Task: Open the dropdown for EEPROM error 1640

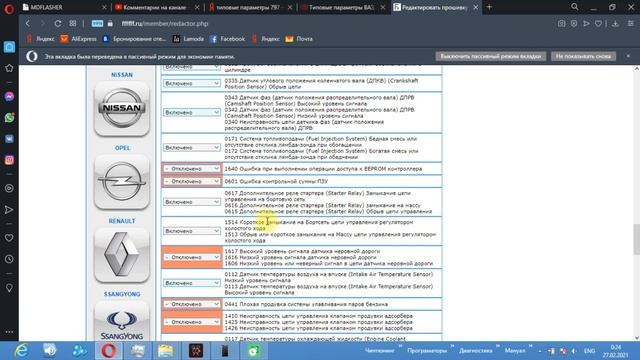Action: (x=191, y=169)
